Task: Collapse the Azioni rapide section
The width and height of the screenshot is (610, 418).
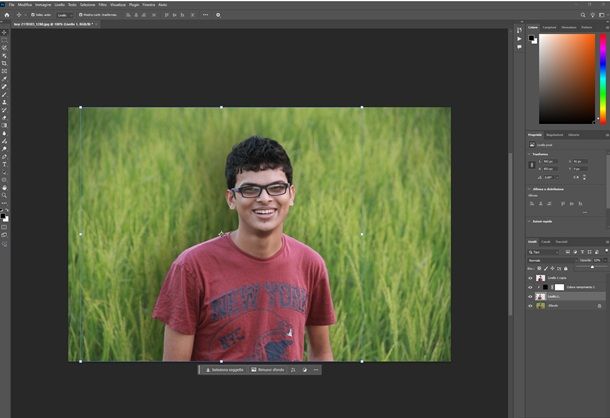Action: pyautogui.click(x=530, y=221)
